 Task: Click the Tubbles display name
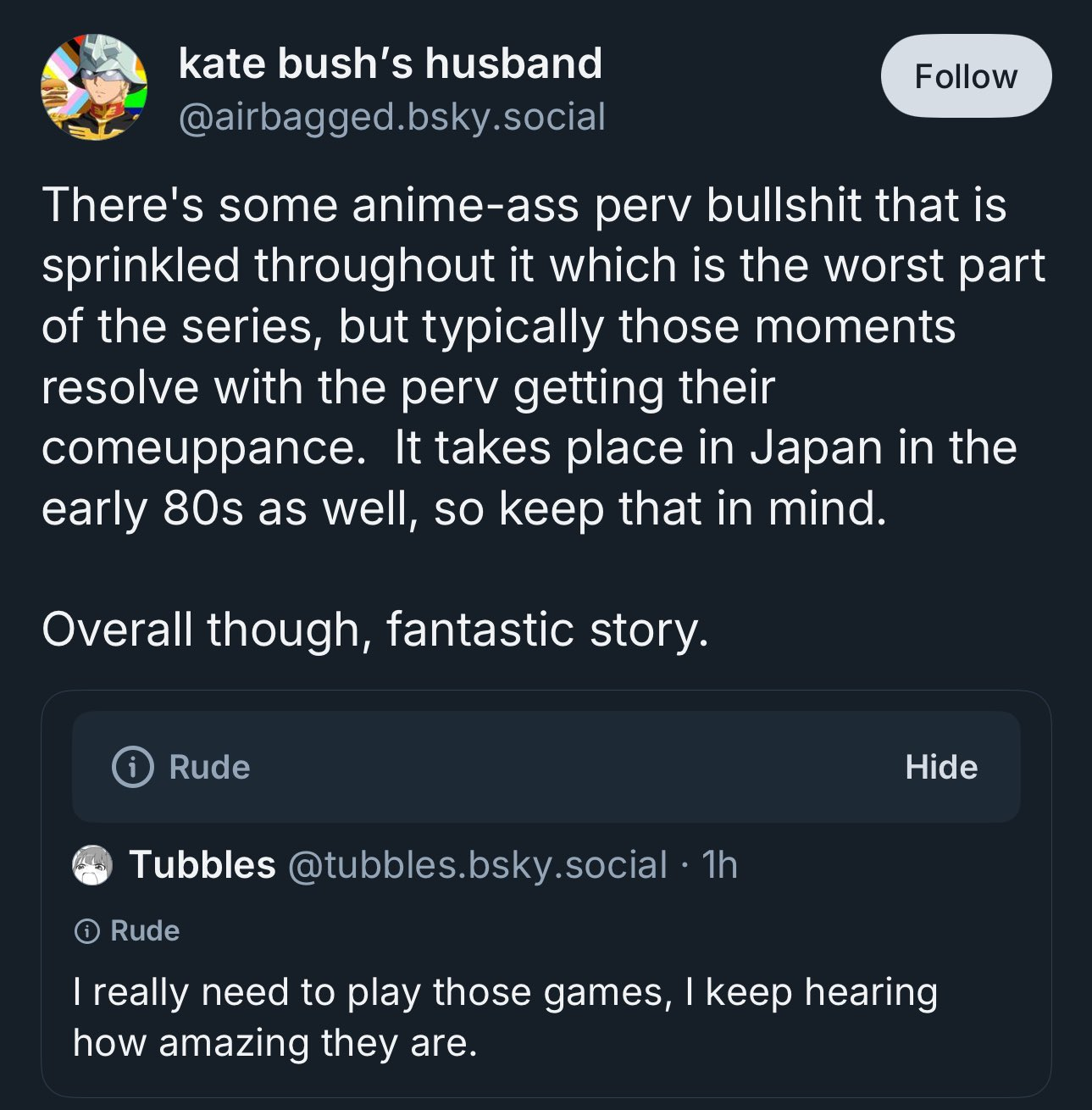click(202, 865)
